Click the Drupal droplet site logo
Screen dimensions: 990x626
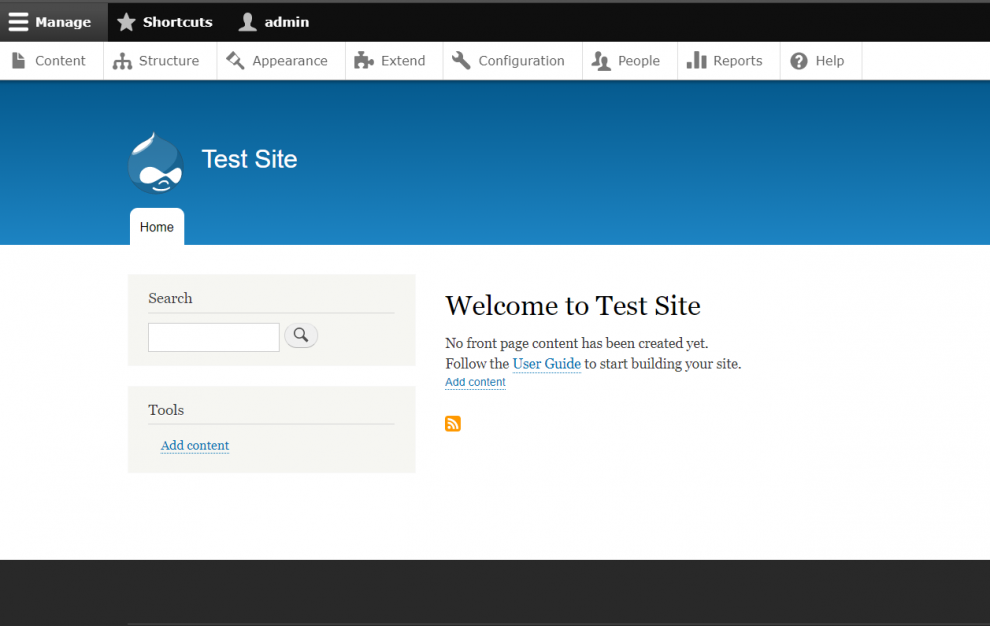click(155, 162)
